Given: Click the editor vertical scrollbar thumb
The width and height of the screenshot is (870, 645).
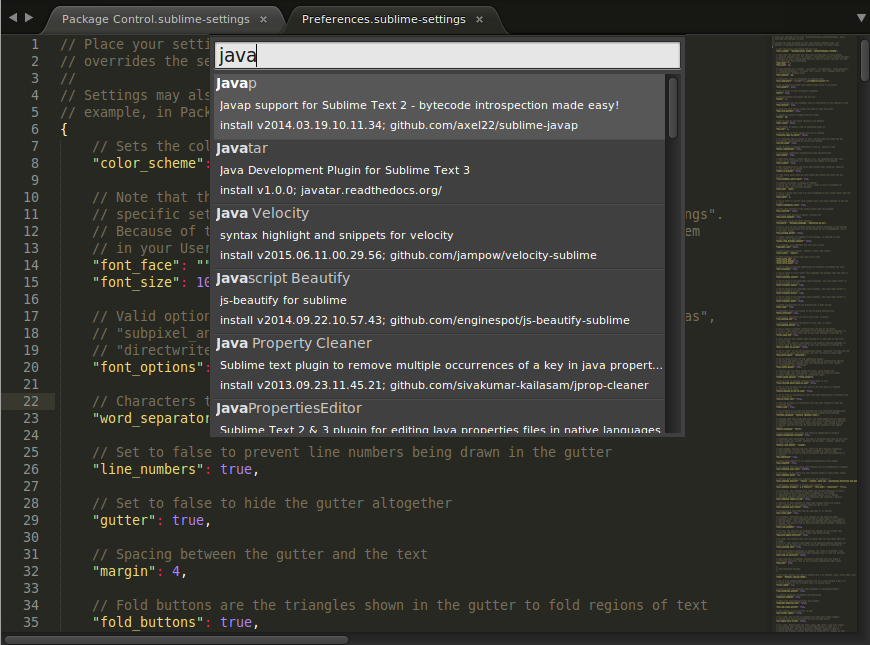Looking at the screenshot, I should pos(864,60).
